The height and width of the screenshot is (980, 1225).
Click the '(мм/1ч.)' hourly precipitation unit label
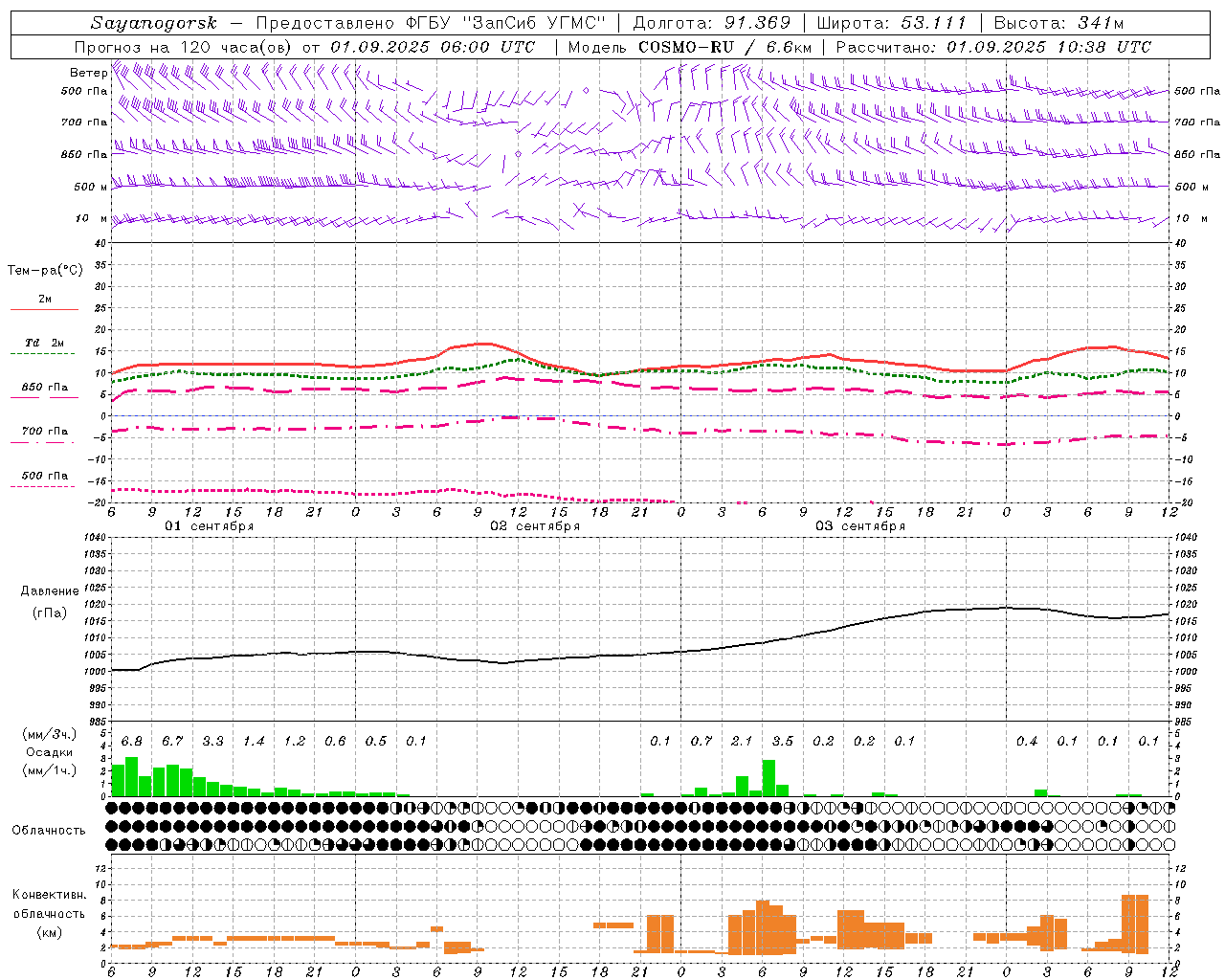coord(48,770)
